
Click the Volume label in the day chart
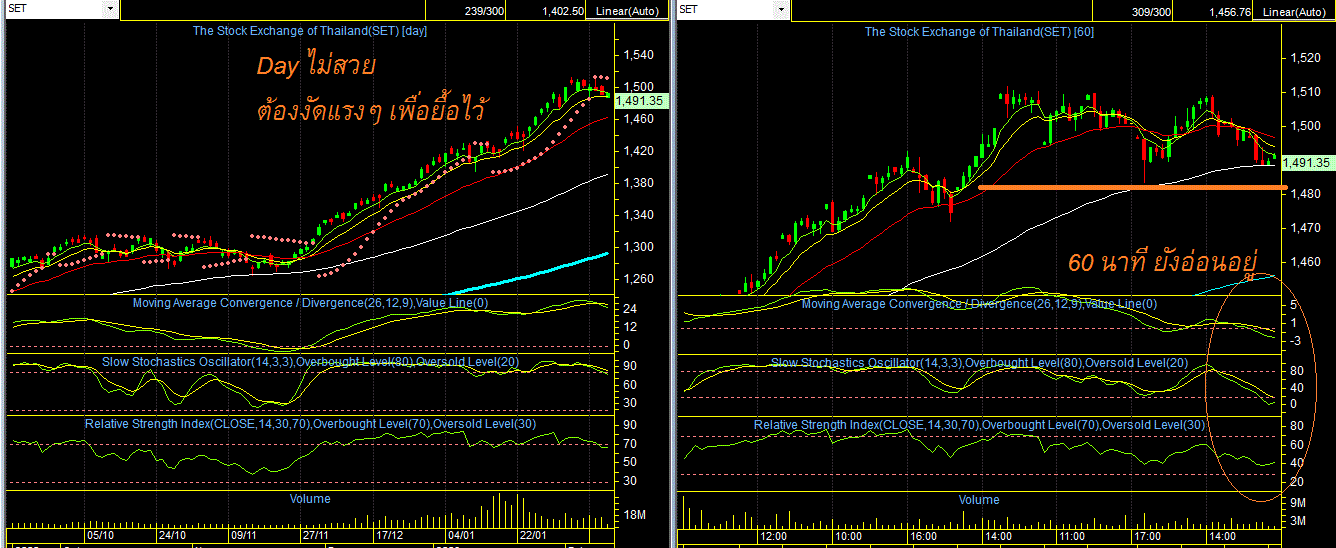pyautogui.click(x=310, y=498)
